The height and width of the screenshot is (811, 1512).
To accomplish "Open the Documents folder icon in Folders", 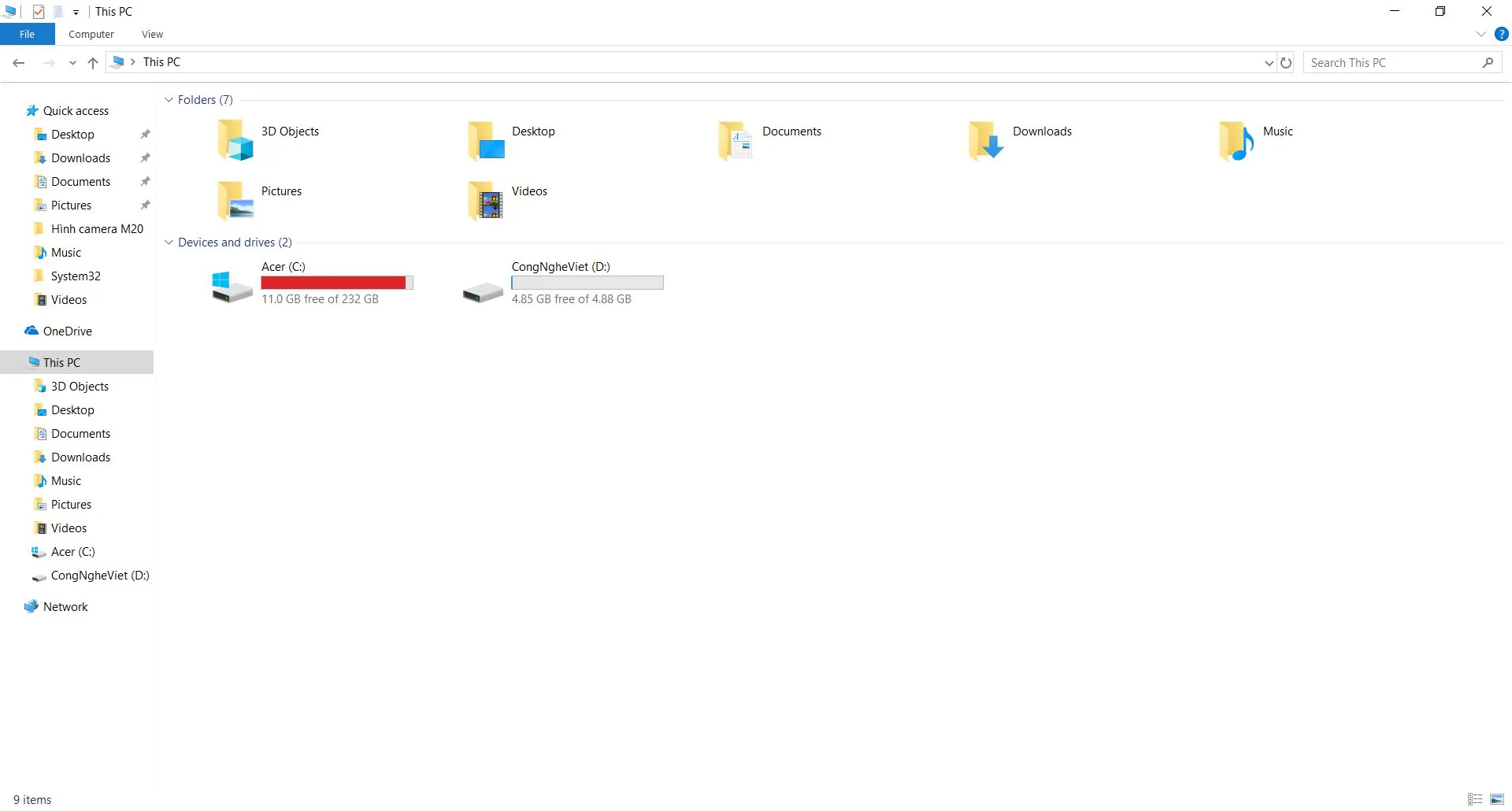I will [x=736, y=140].
